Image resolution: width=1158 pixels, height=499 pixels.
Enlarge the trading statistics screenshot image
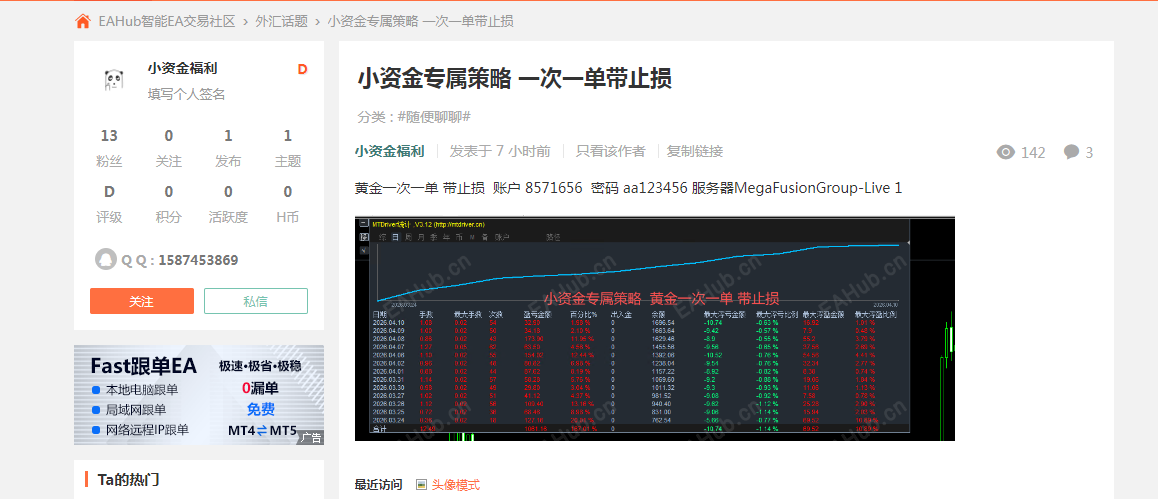tap(654, 328)
